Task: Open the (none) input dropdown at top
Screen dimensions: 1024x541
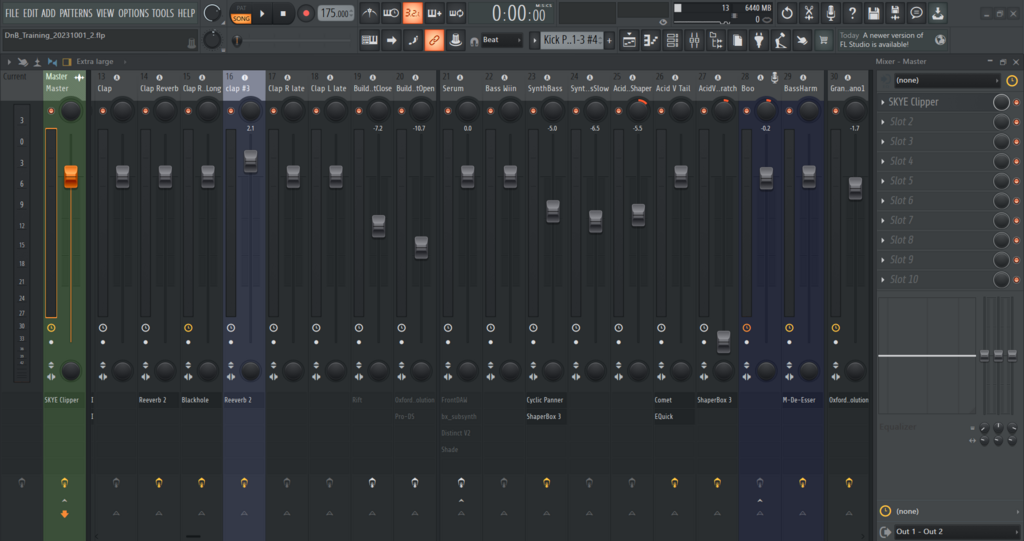Action: (947, 80)
